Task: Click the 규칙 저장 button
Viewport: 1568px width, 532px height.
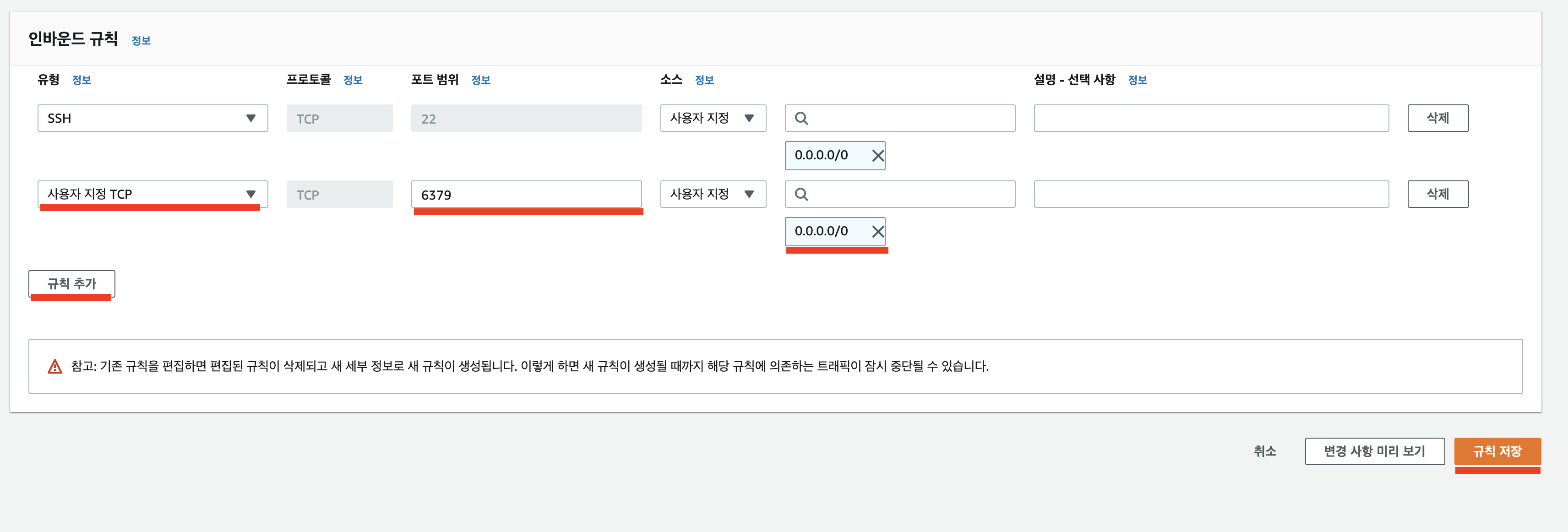Action: coord(1497,452)
